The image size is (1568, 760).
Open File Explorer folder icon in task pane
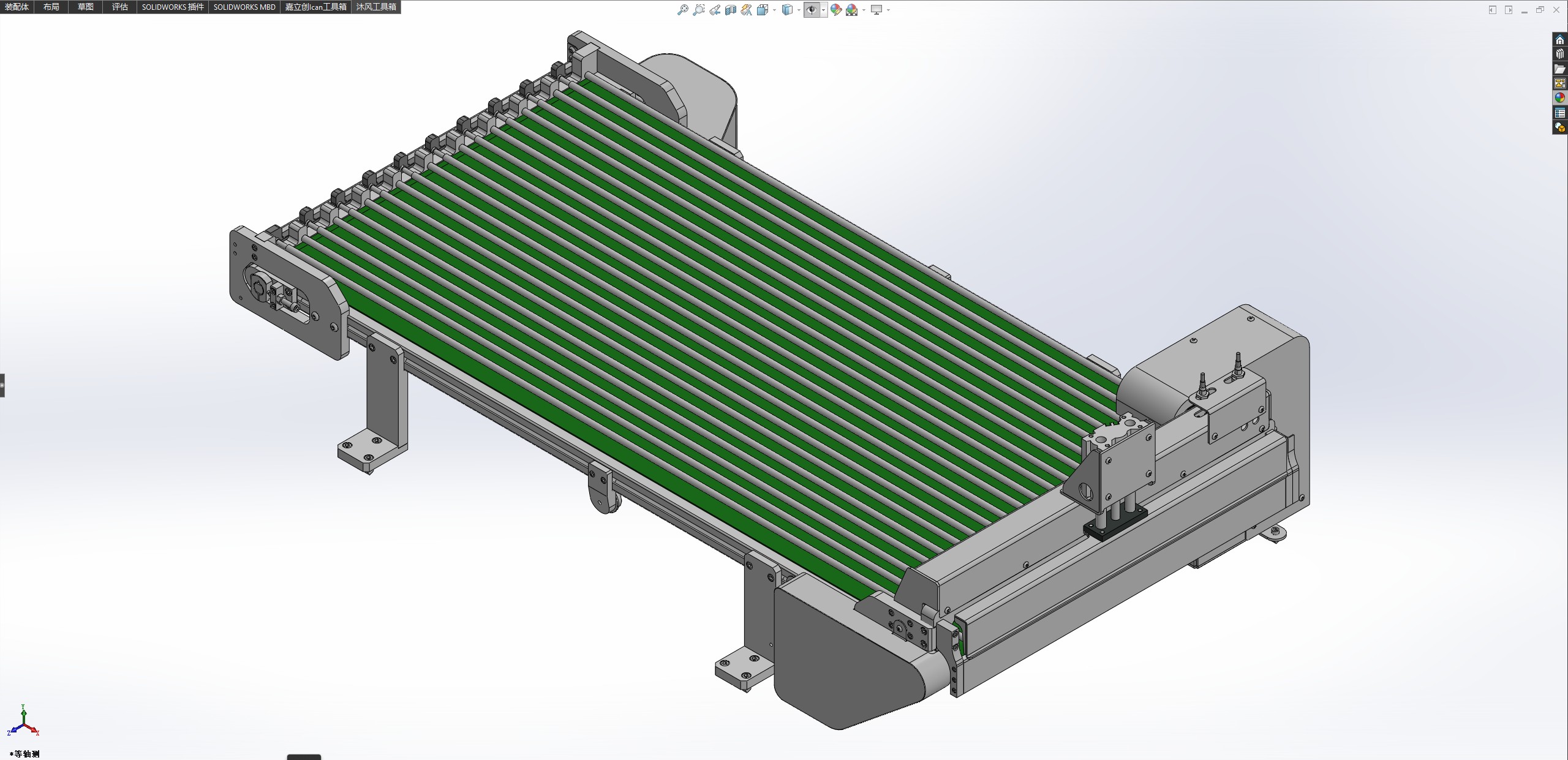[x=1559, y=69]
